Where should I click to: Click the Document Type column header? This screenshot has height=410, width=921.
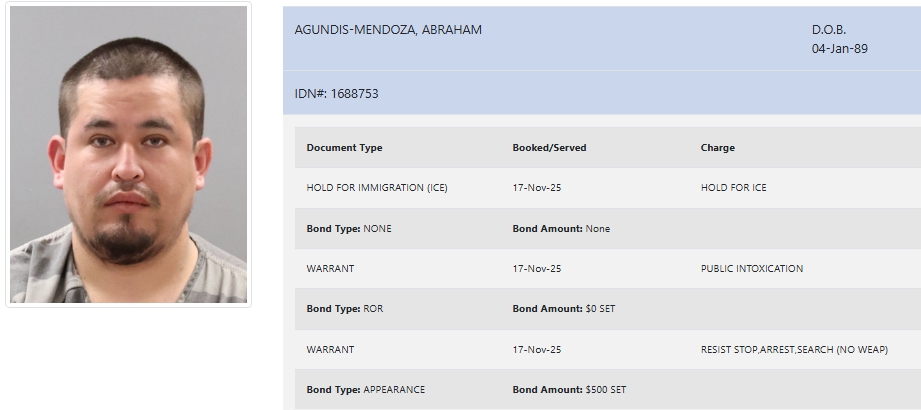[x=344, y=148]
